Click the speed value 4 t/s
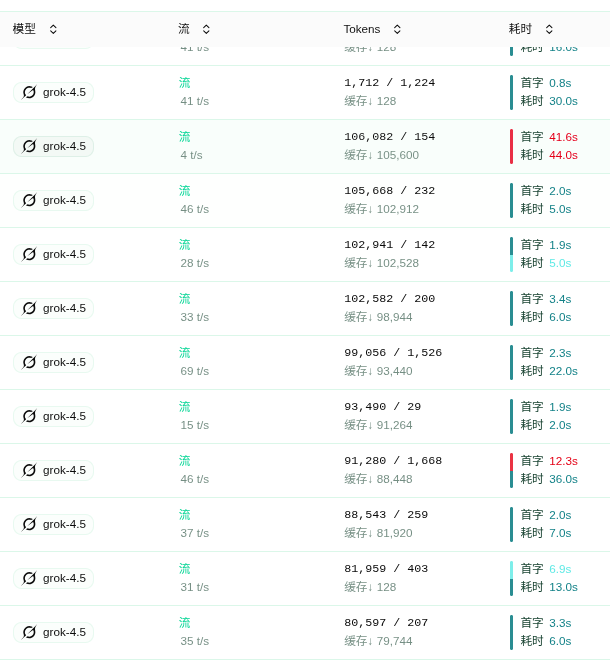 point(191,155)
